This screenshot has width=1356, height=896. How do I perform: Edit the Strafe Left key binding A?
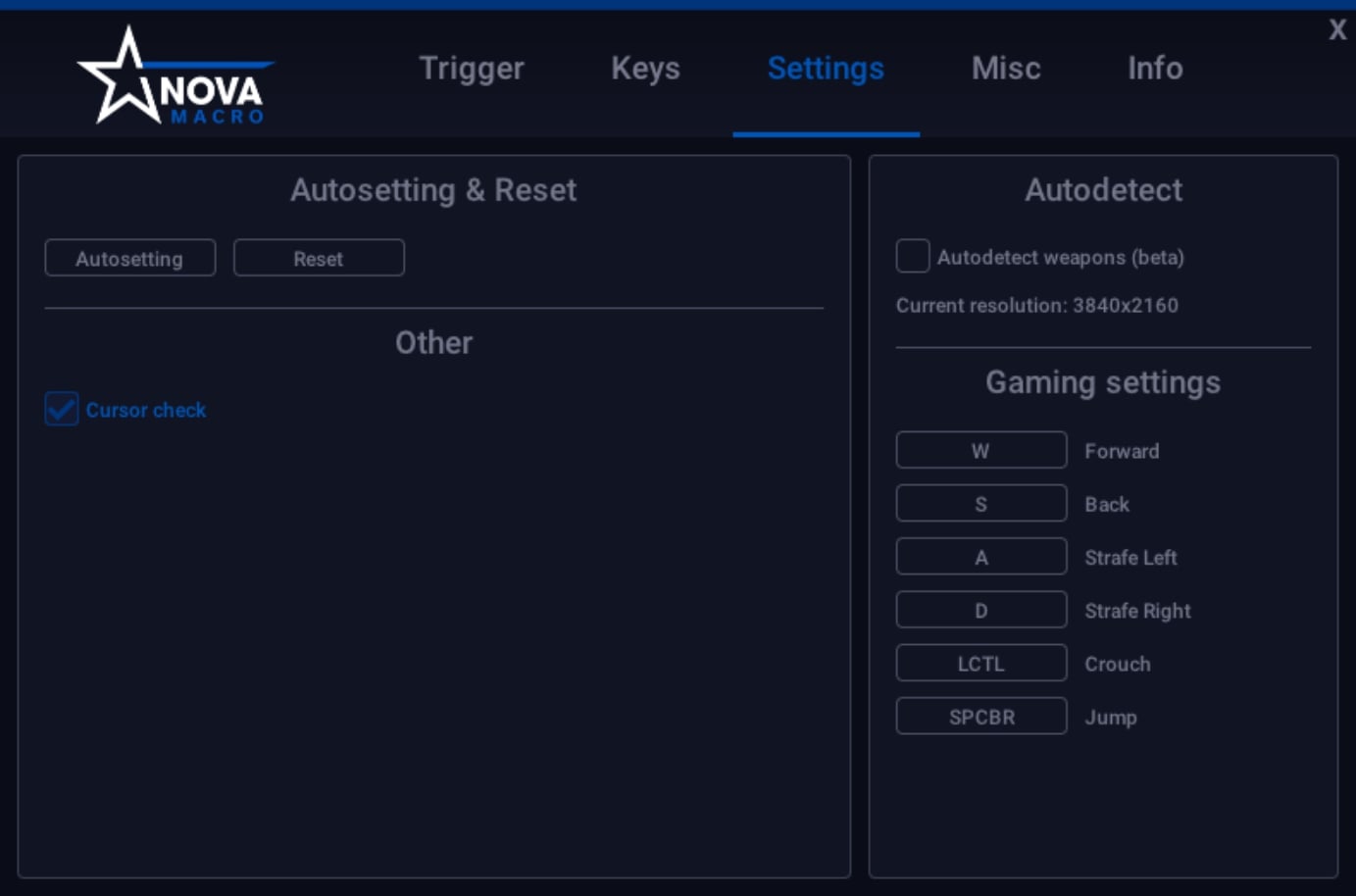pos(980,557)
